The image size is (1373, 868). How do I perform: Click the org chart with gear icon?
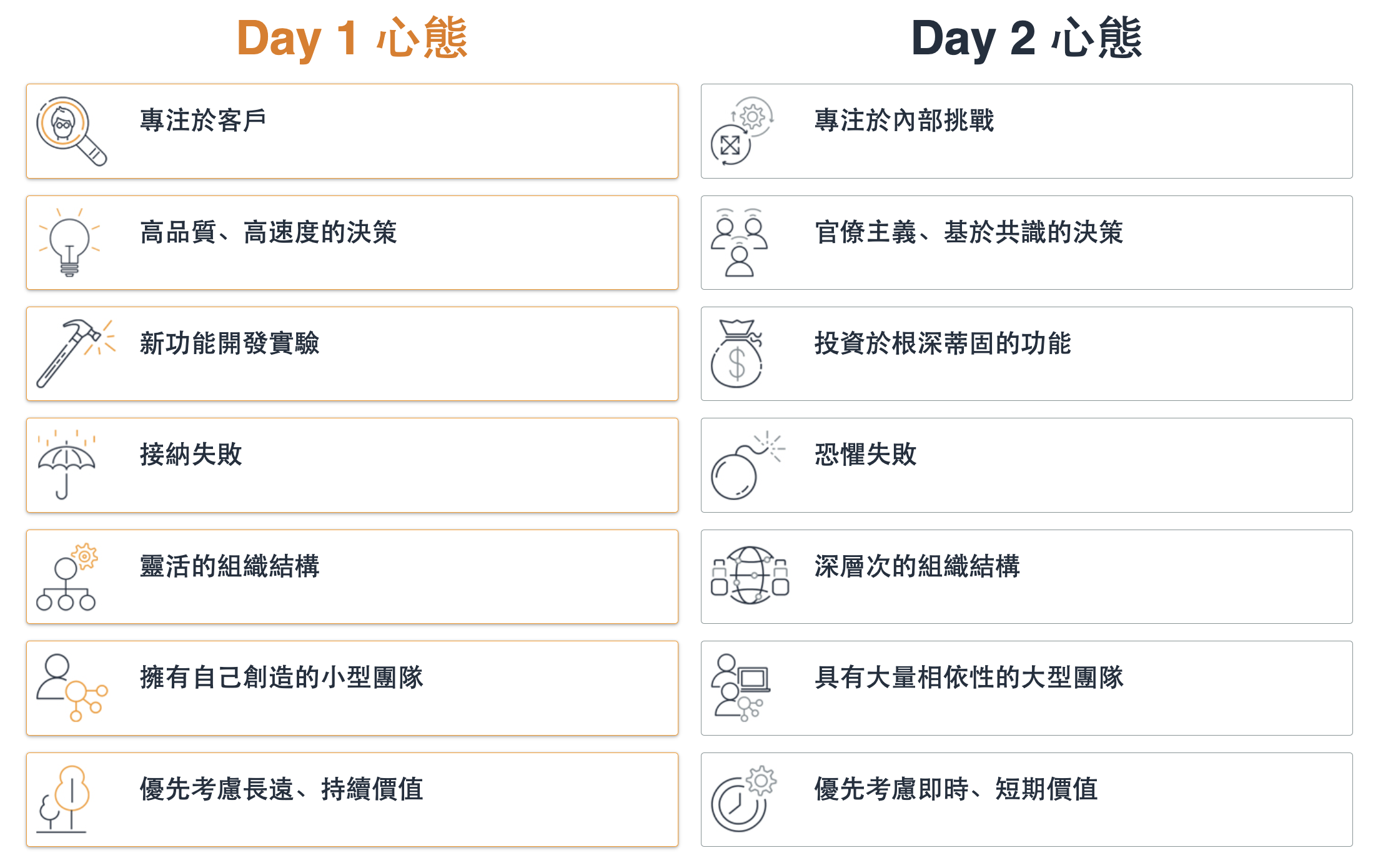coord(67,576)
